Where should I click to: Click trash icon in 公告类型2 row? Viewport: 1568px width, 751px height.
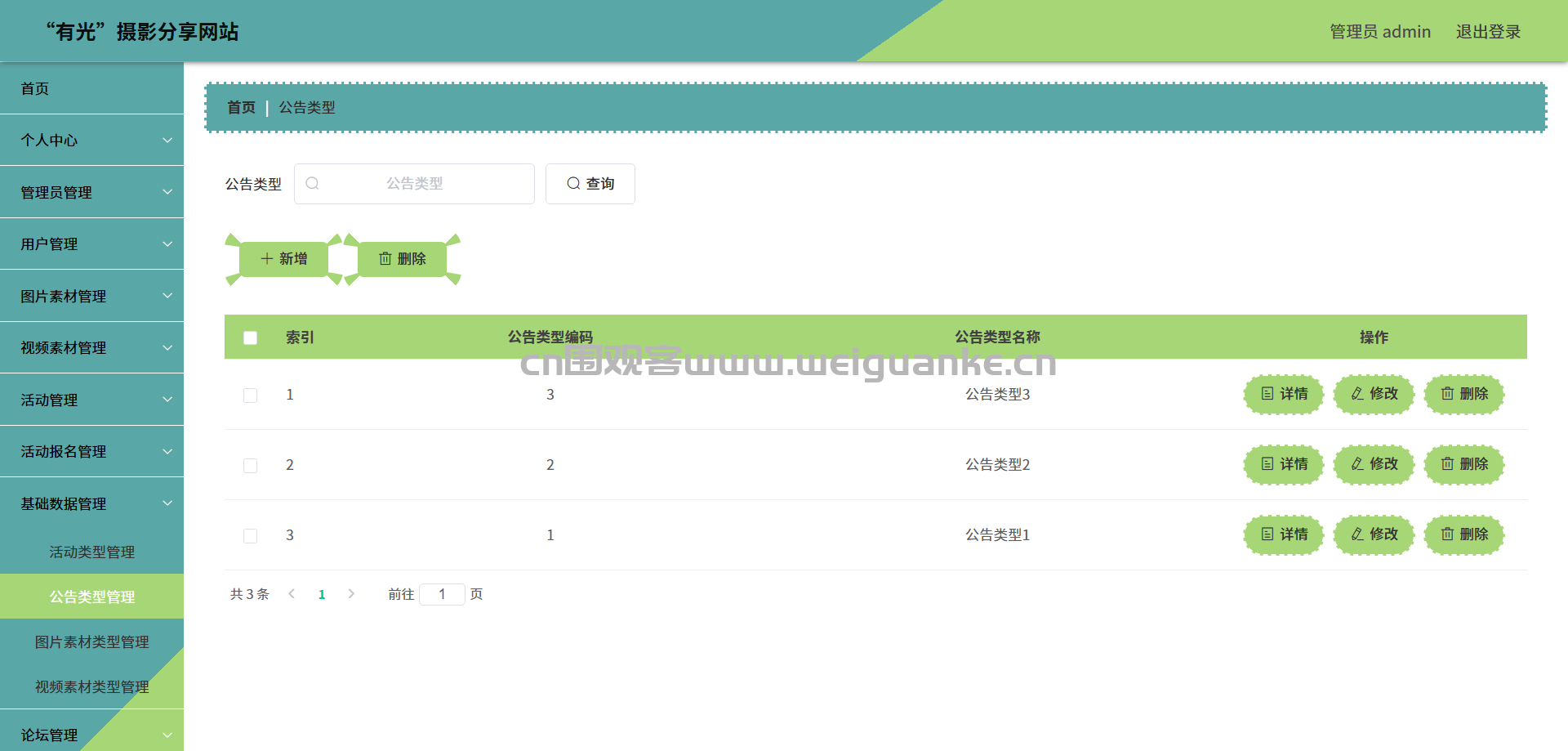(x=1447, y=464)
